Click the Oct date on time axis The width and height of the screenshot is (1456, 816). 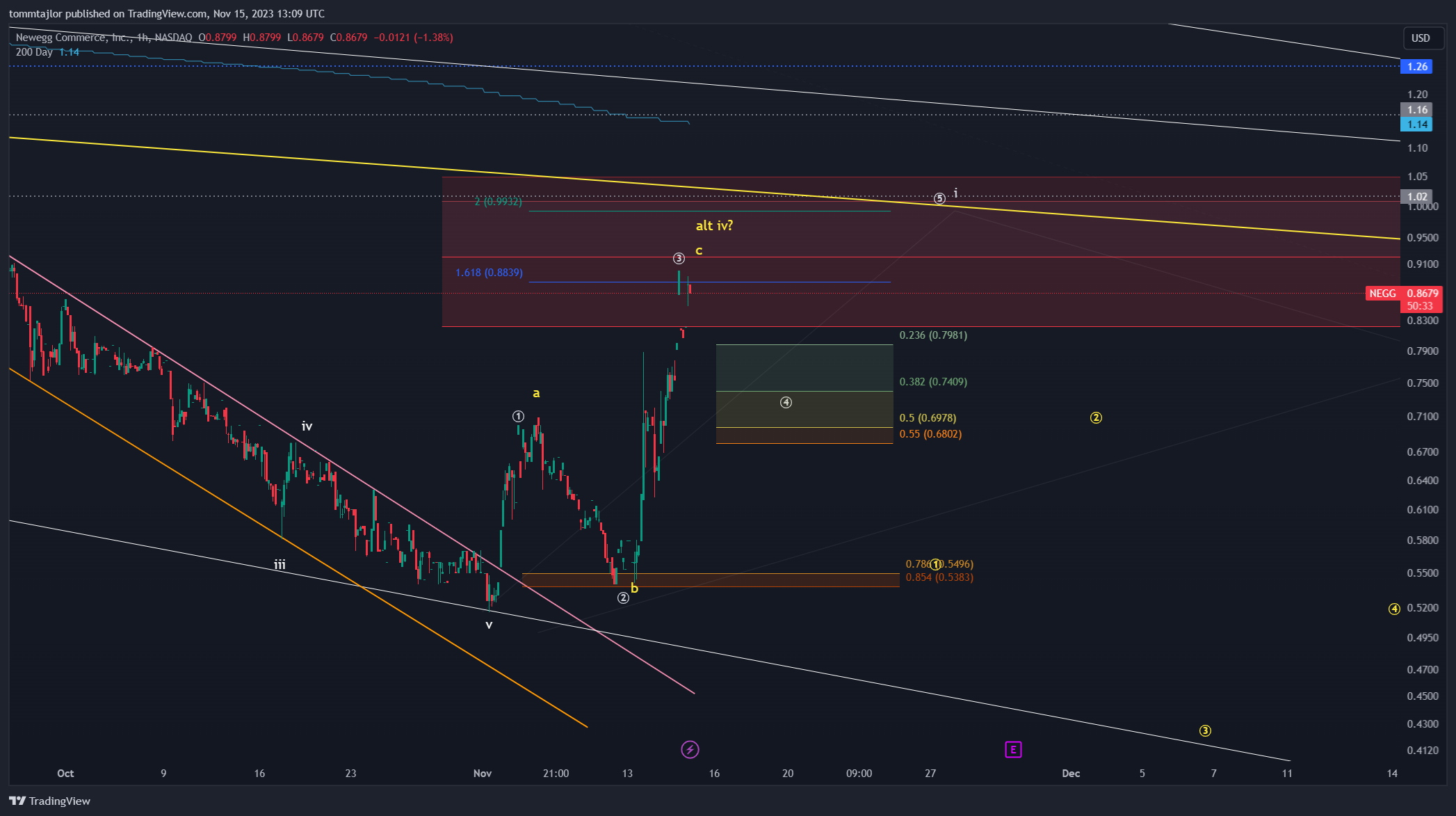[x=65, y=774]
